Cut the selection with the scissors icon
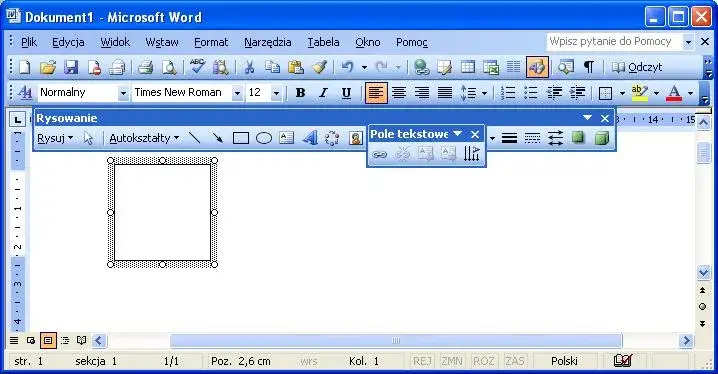This screenshot has height=374, width=718. [249, 67]
